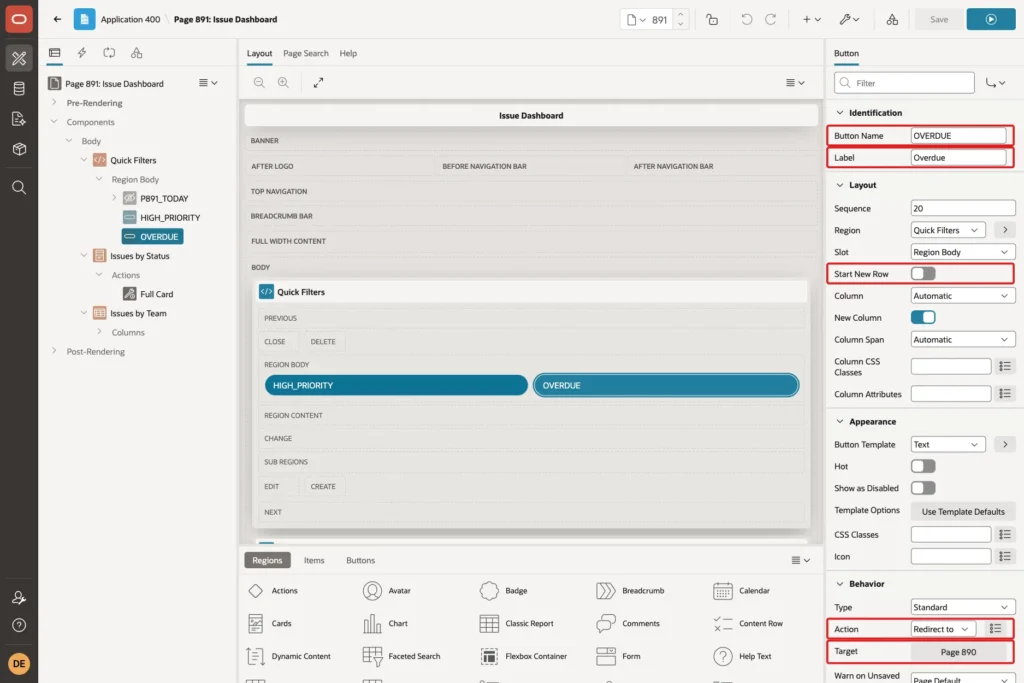Go to template arrow next to Button Template
The height and width of the screenshot is (683, 1024).
1005,444
